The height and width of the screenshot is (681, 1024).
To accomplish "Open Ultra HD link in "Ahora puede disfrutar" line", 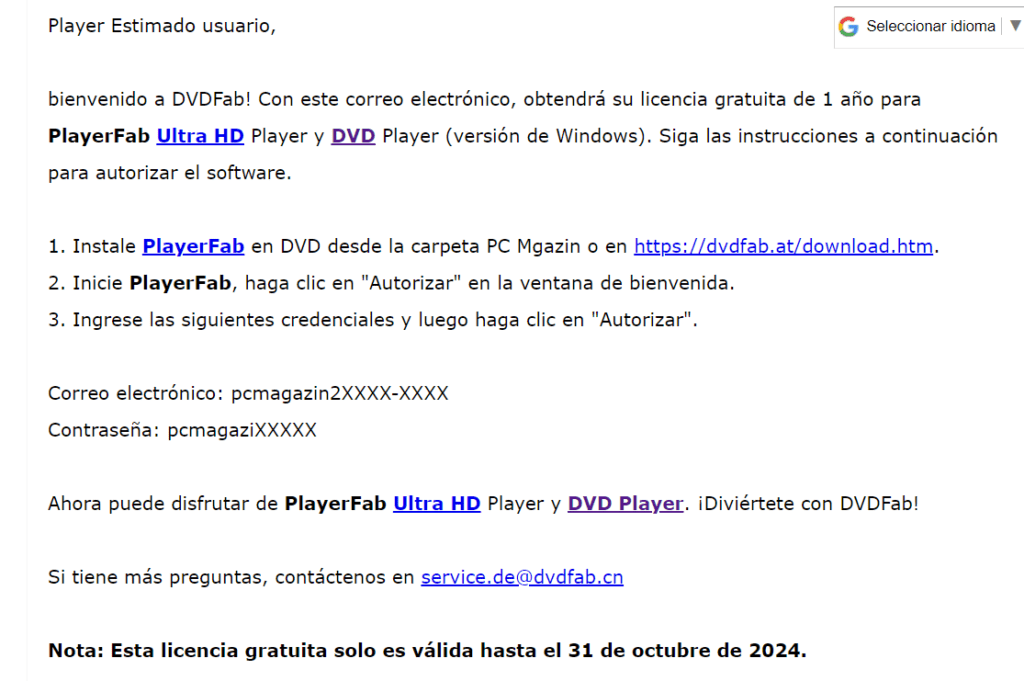I will (436, 503).
